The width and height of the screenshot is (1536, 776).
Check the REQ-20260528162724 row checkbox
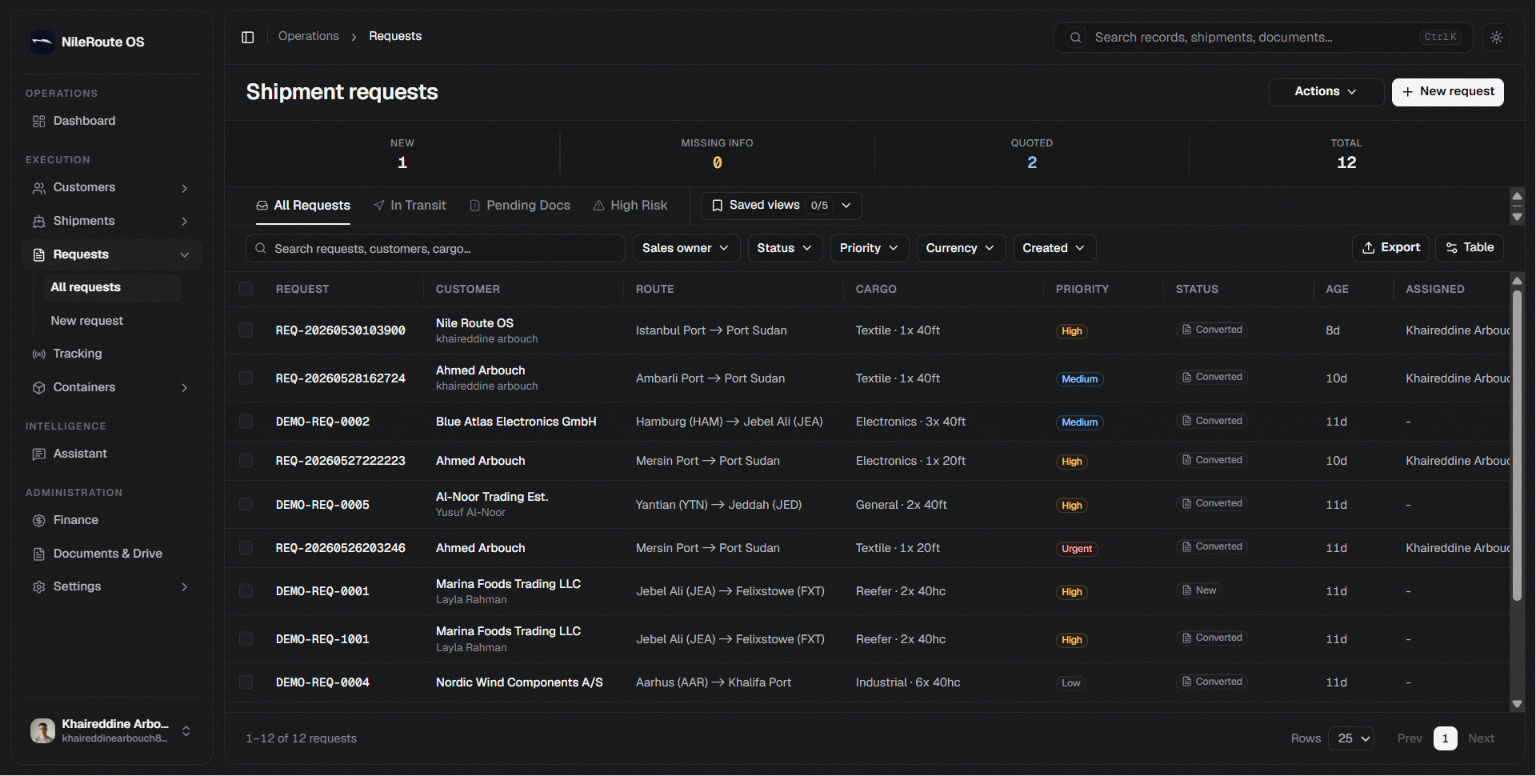point(246,378)
